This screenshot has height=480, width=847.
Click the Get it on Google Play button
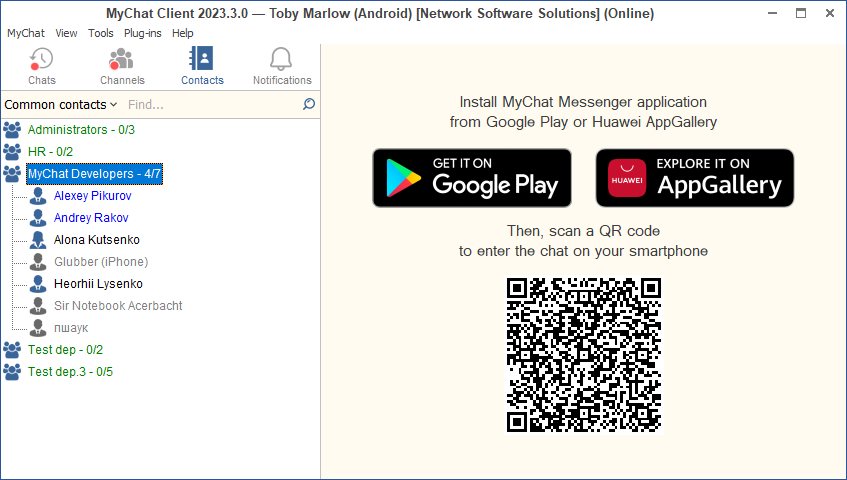[x=472, y=178]
